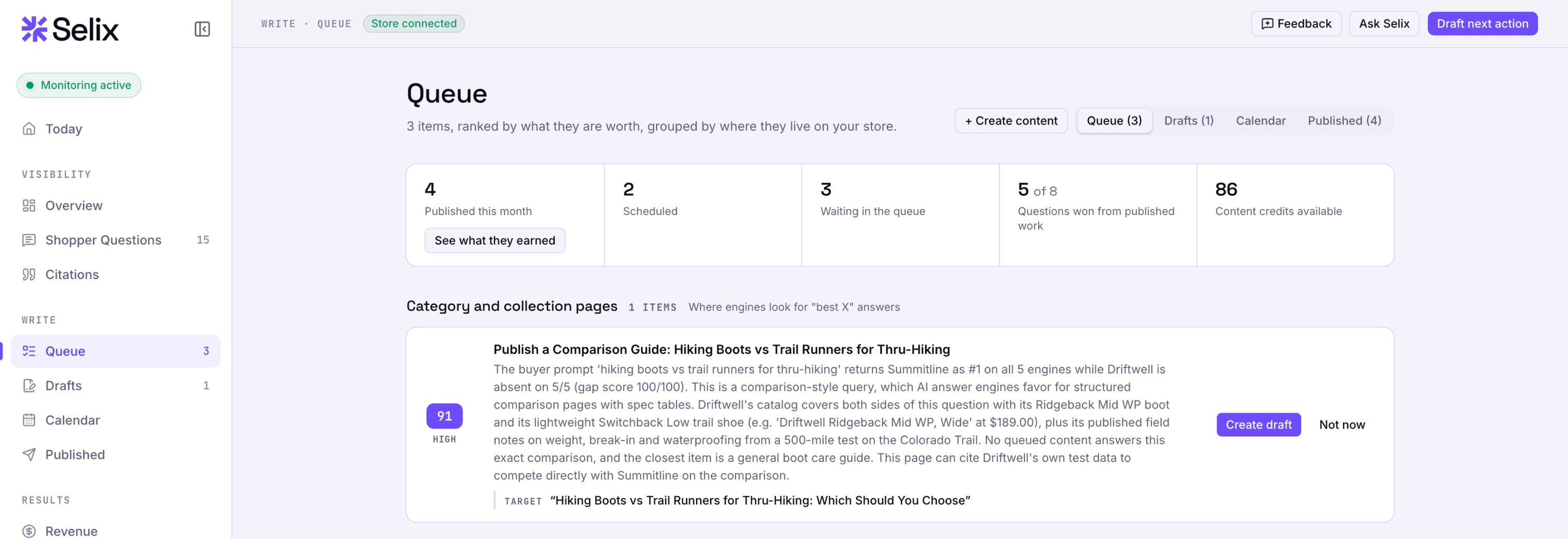Click the Monitoring active status pill
The image size is (1568, 539).
pyautogui.click(x=78, y=85)
